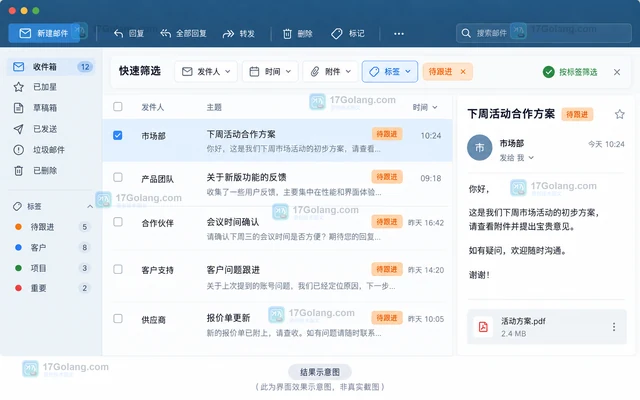640x400 pixels.
Task: Open the 草稿箱 drafts folder
Action: (51, 108)
